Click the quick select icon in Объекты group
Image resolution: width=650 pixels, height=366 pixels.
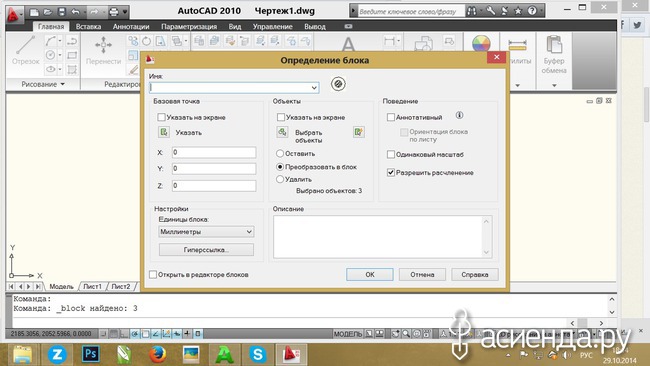click(359, 132)
